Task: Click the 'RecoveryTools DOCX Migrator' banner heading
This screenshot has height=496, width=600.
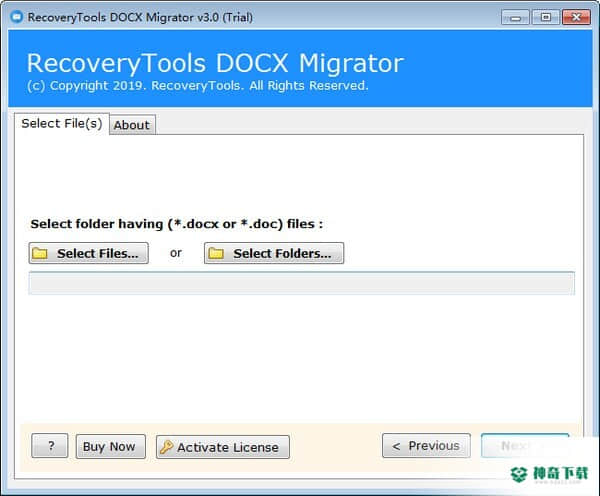Action: [x=215, y=63]
